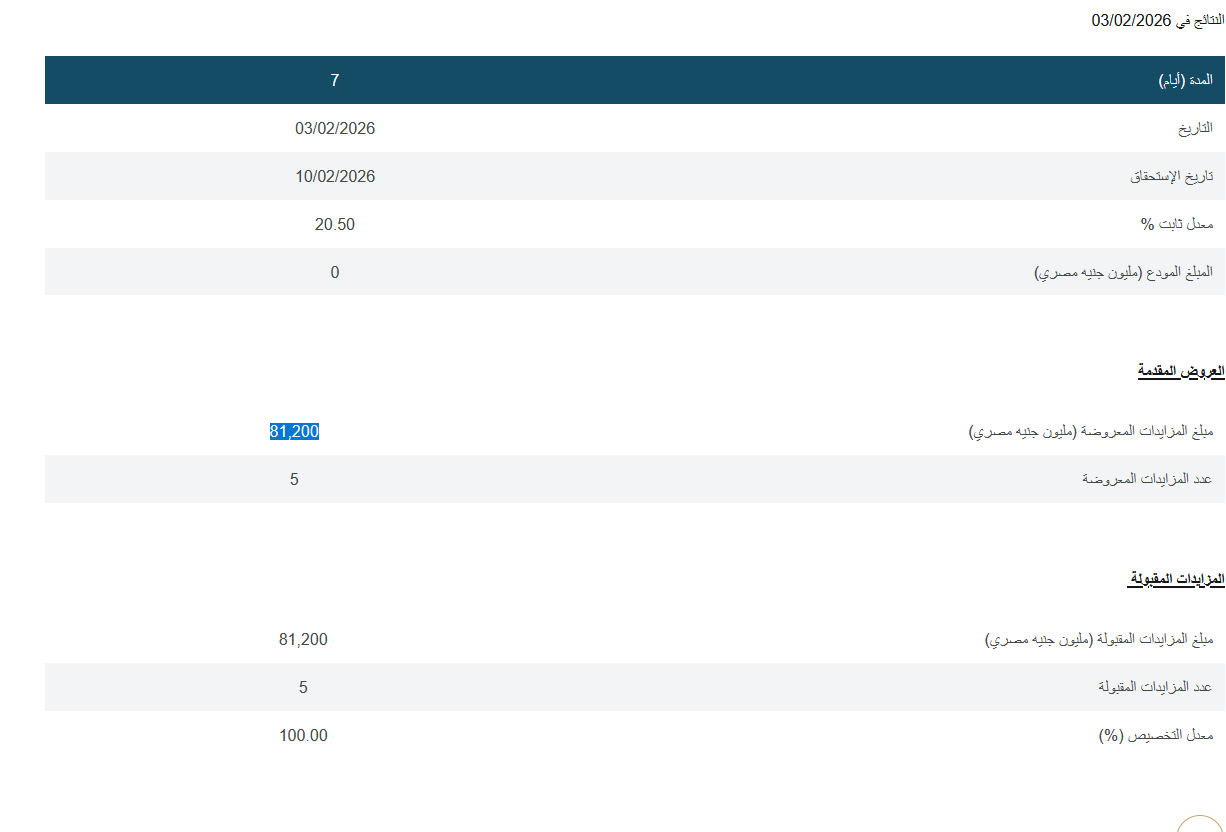Click the deposited amount value 0
The width and height of the screenshot is (1226, 832).
pyautogui.click(x=335, y=272)
